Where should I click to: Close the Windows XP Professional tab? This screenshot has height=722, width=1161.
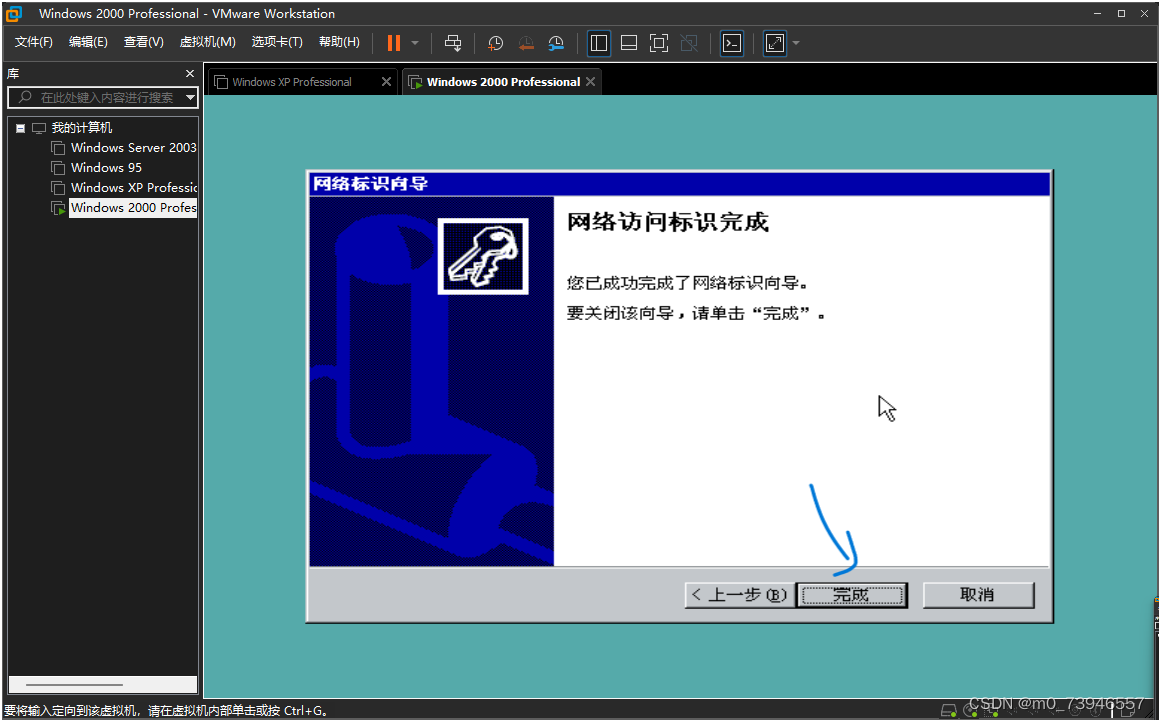[x=386, y=82]
